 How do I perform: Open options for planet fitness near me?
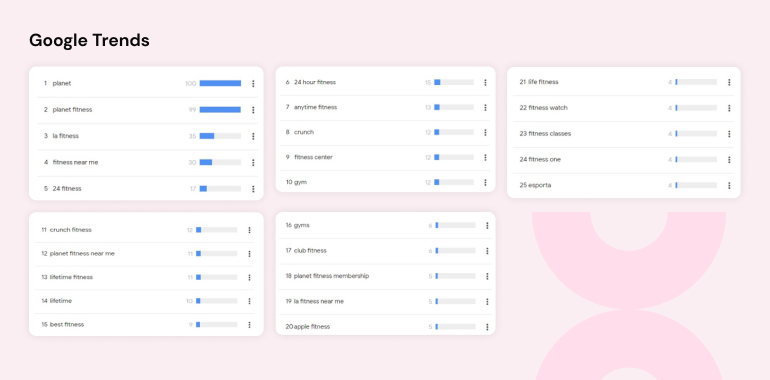click(249, 254)
